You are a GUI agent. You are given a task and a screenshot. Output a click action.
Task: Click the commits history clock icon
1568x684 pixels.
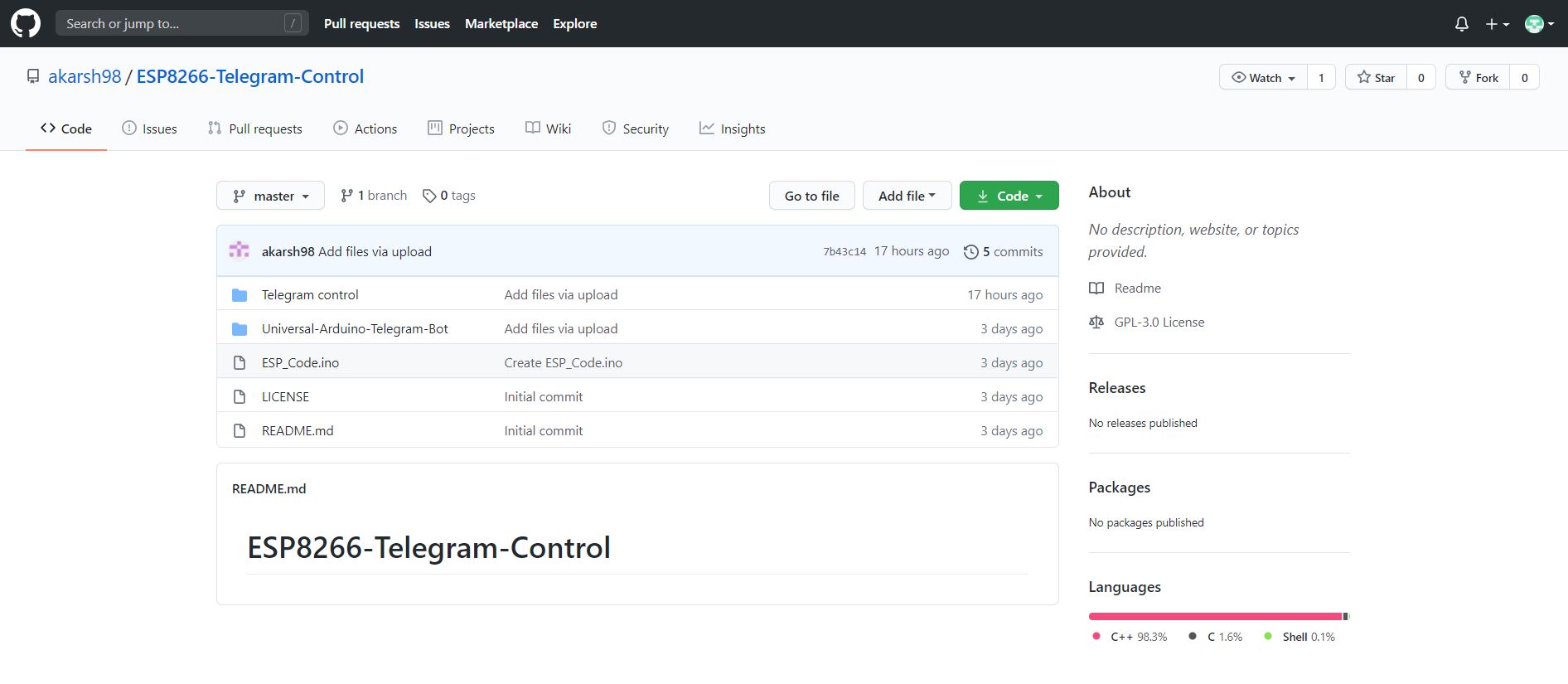[x=971, y=251]
